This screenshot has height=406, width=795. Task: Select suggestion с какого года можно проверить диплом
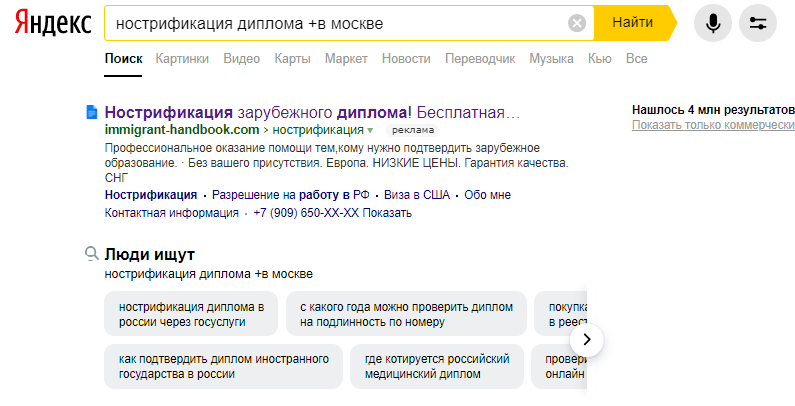pyautogui.click(x=406, y=314)
